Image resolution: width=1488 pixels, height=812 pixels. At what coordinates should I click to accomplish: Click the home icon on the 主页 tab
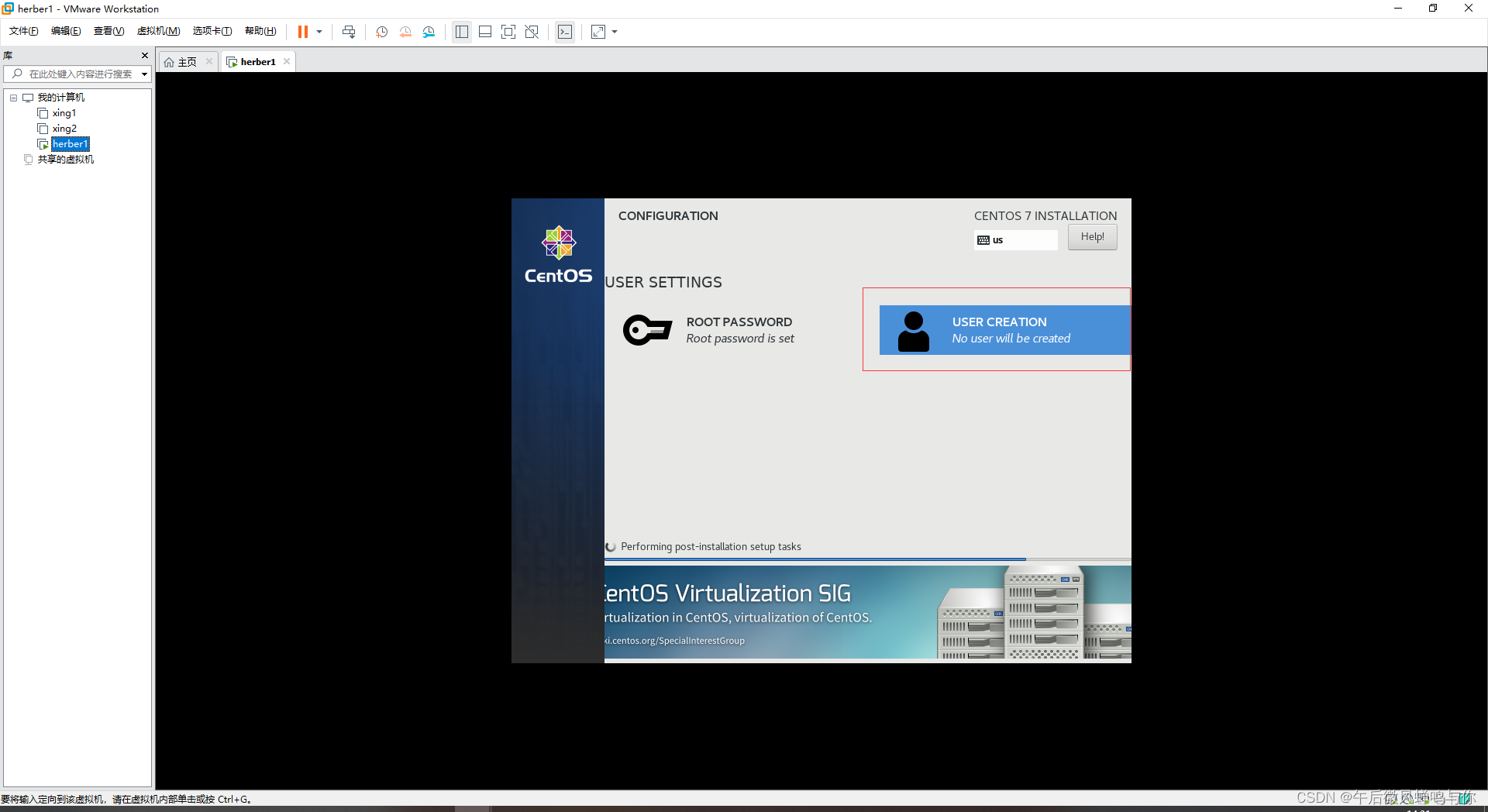(x=169, y=62)
